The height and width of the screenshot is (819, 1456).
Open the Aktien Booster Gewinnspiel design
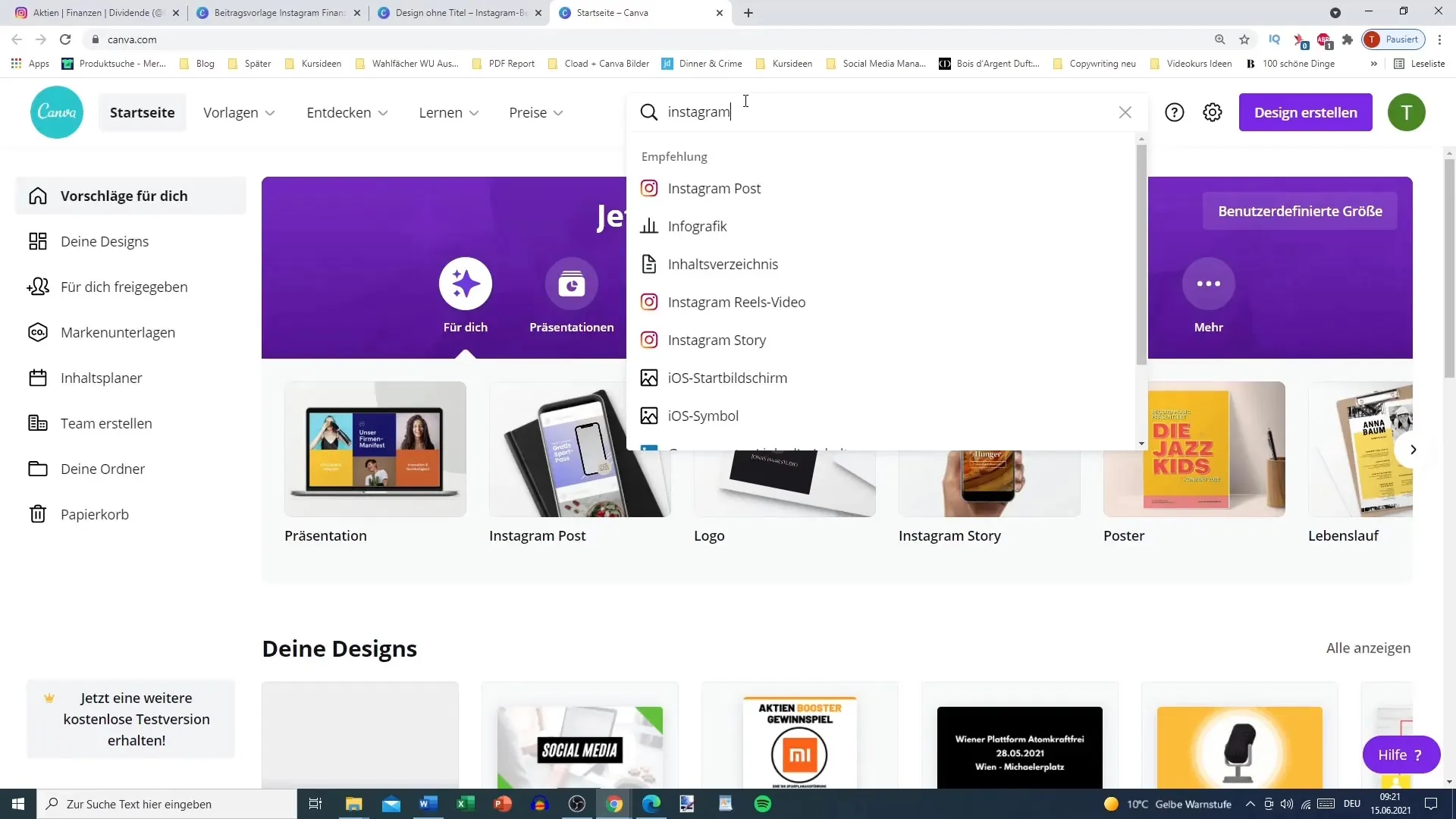click(x=800, y=736)
